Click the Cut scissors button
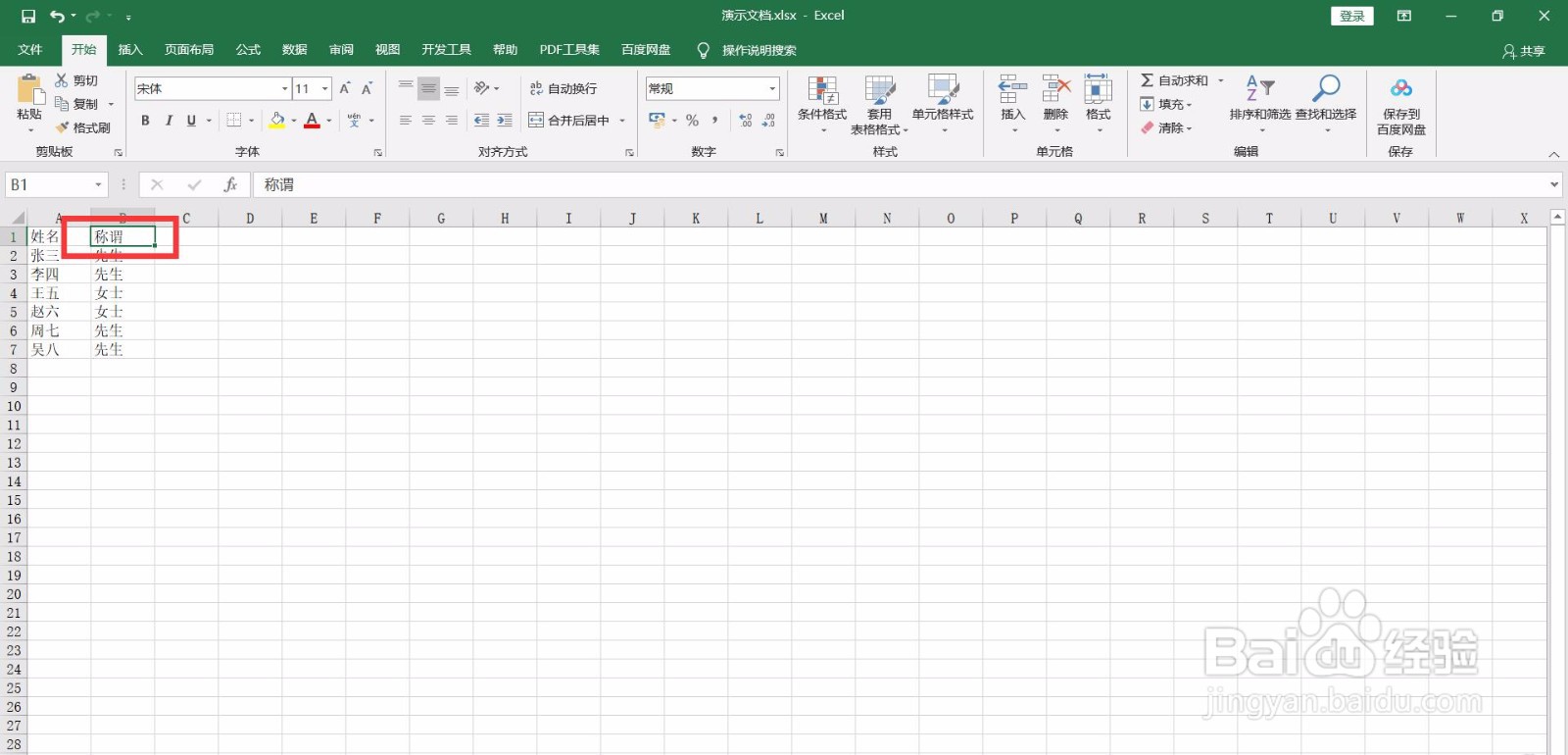Image resolution: width=1568 pixels, height=755 pixels. [76, 80]
